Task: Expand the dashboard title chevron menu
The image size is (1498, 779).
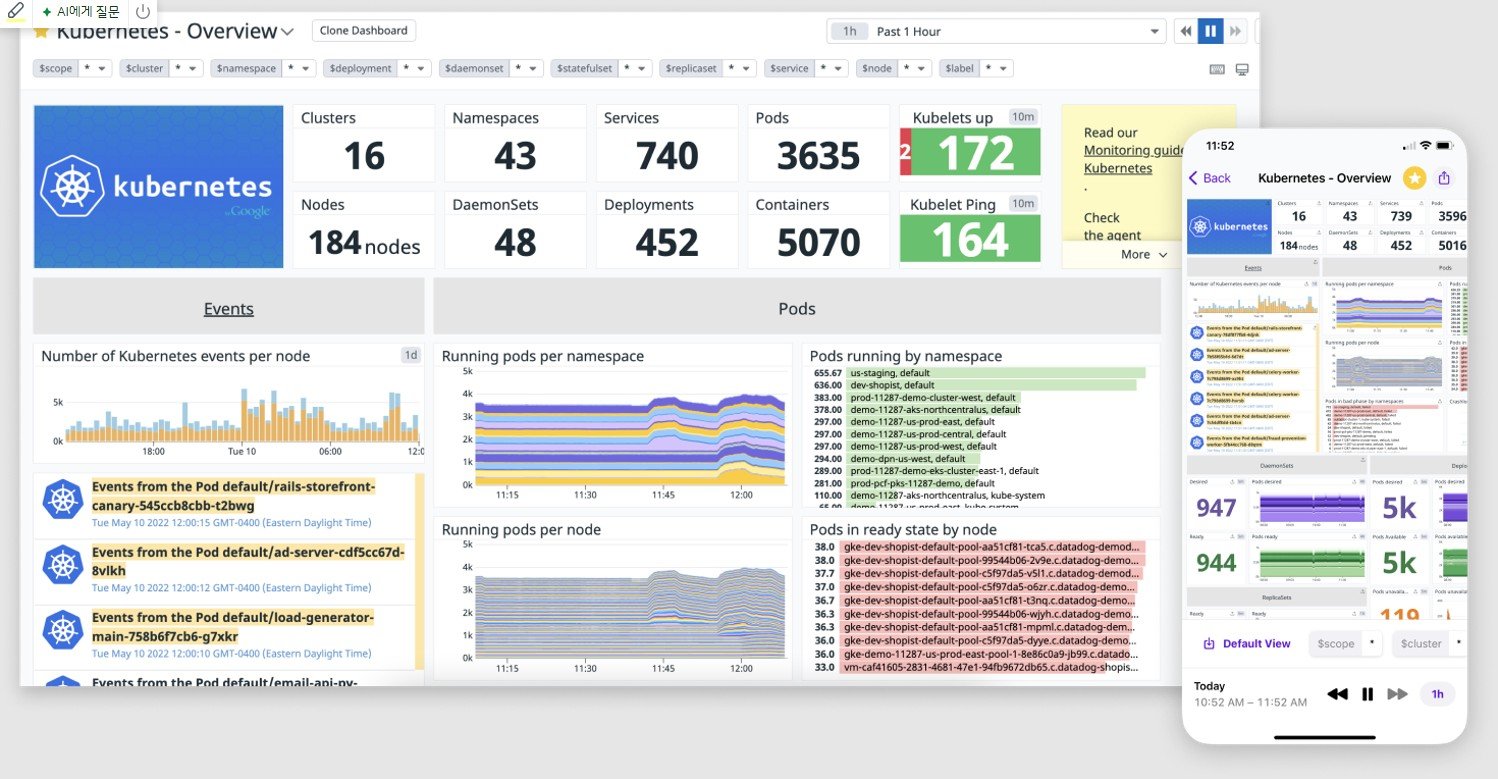Action: click(287, 32)
